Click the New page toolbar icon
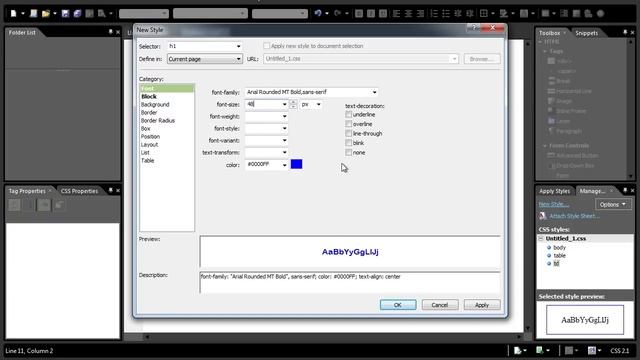This screenshot has height=360, width=640. (13, 13)
